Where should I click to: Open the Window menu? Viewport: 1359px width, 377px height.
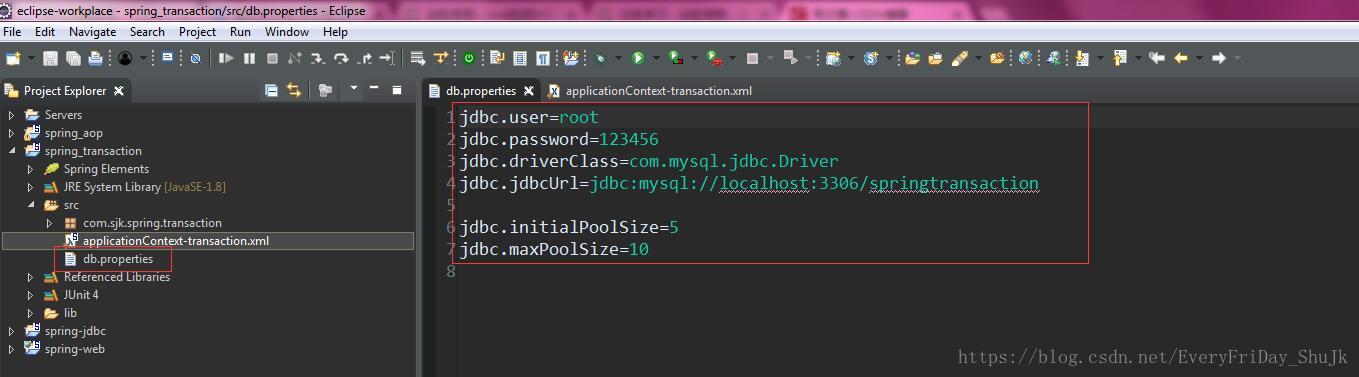[287, 32]
